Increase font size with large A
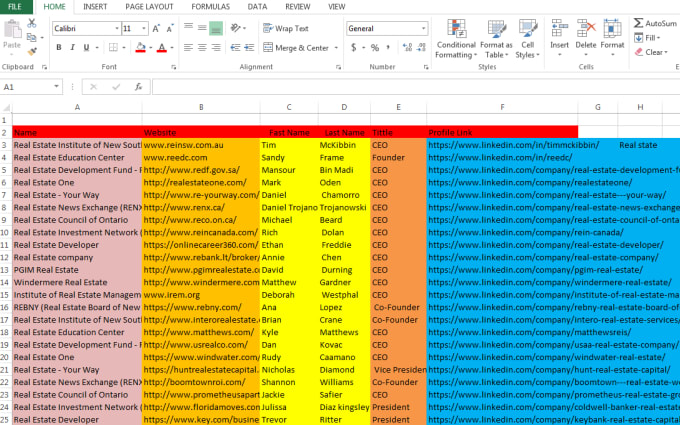The height and width of the screenshot is (425, 680). (156, 29)
